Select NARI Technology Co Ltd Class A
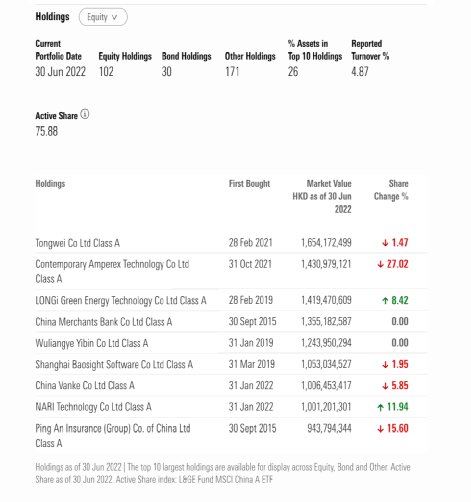The width and height of the screenshot is (471, 502). coord(94,407)
